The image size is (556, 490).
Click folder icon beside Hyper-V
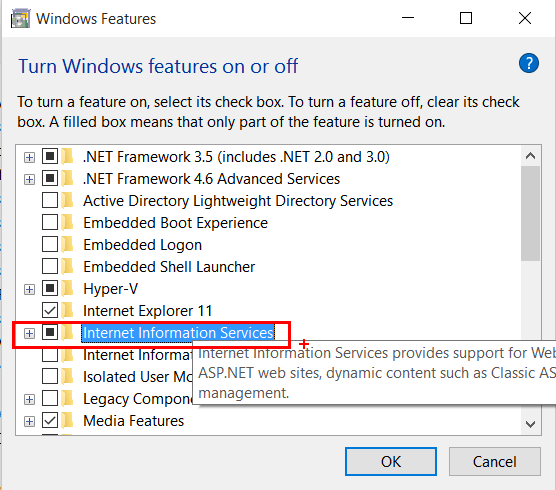(x=67, y=289)
